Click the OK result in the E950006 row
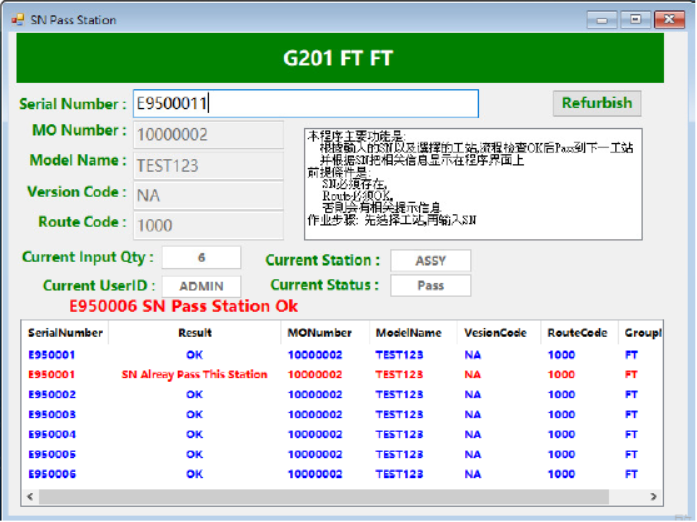This screenshot has height=522, width=697. (x=195, y=474)
